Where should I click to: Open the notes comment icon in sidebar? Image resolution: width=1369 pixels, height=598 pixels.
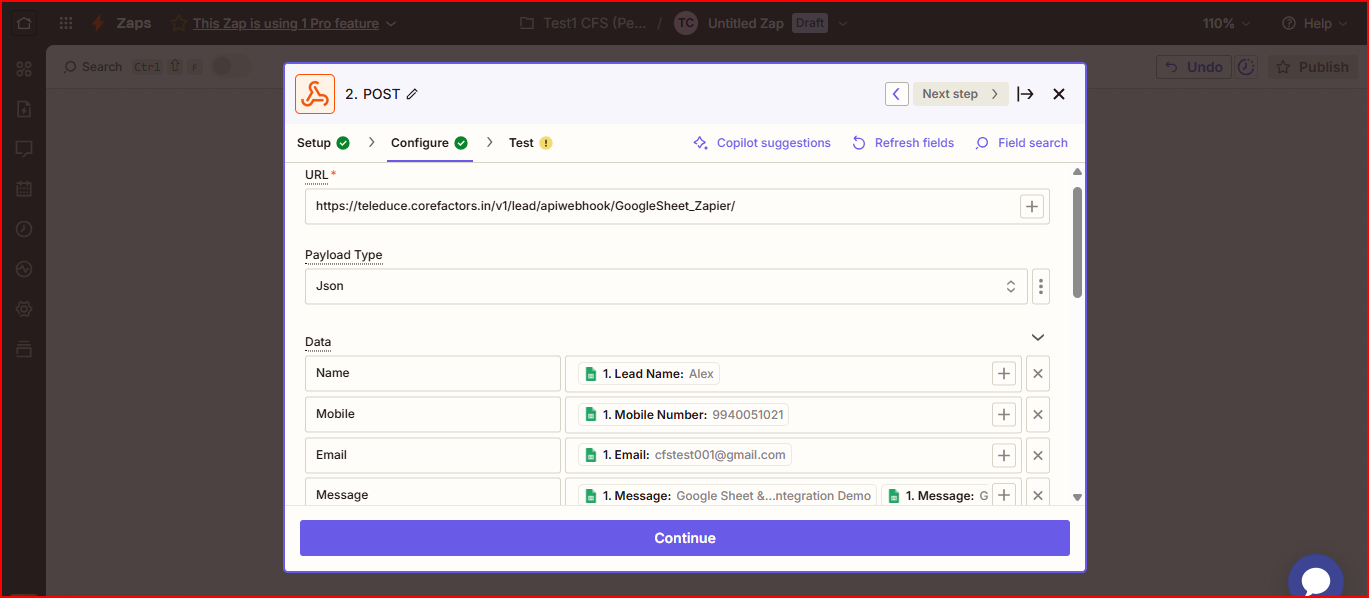[24, 149]
